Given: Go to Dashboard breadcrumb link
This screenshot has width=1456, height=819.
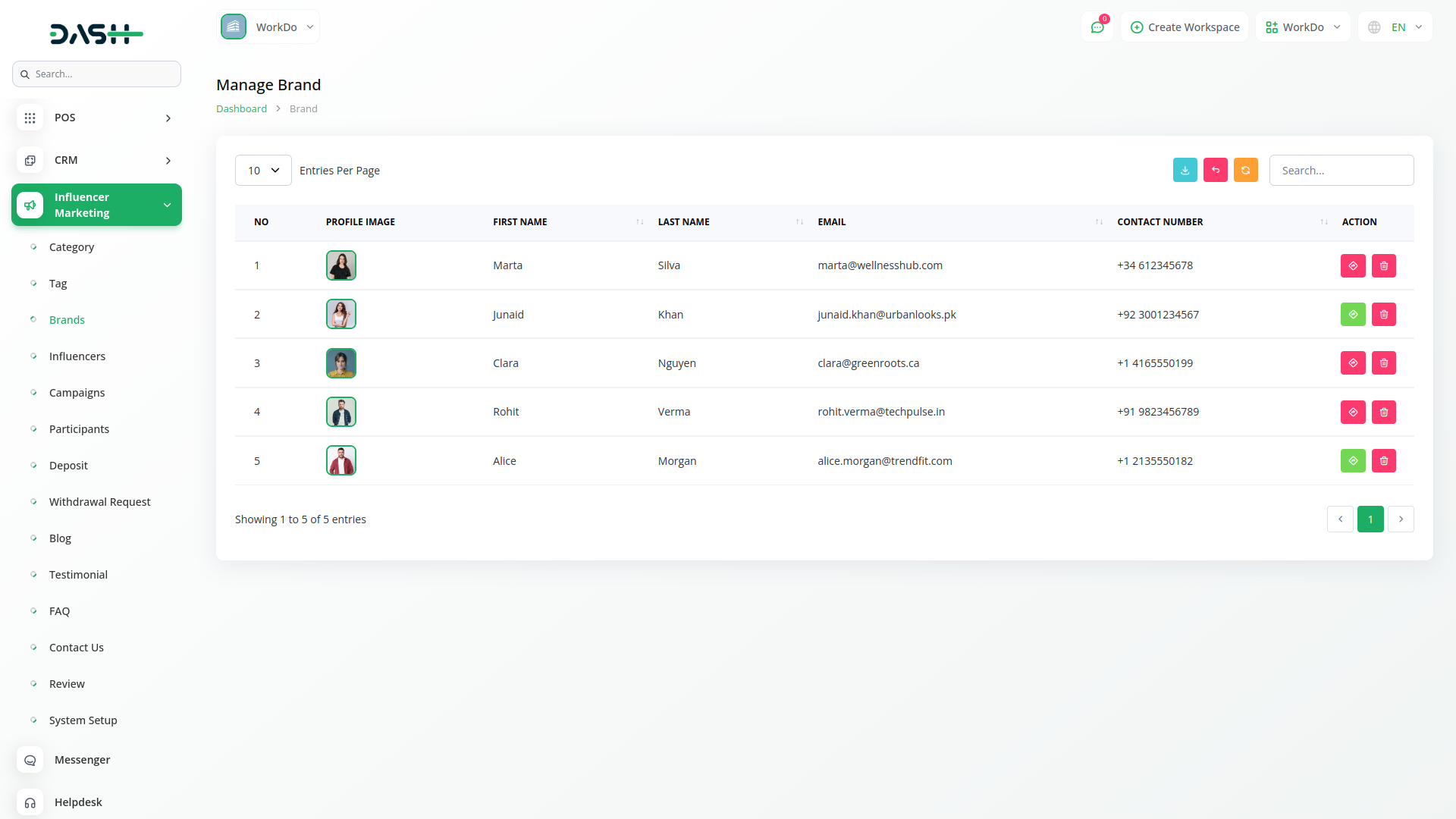Looking at the screenshot, I should [241, 108].
